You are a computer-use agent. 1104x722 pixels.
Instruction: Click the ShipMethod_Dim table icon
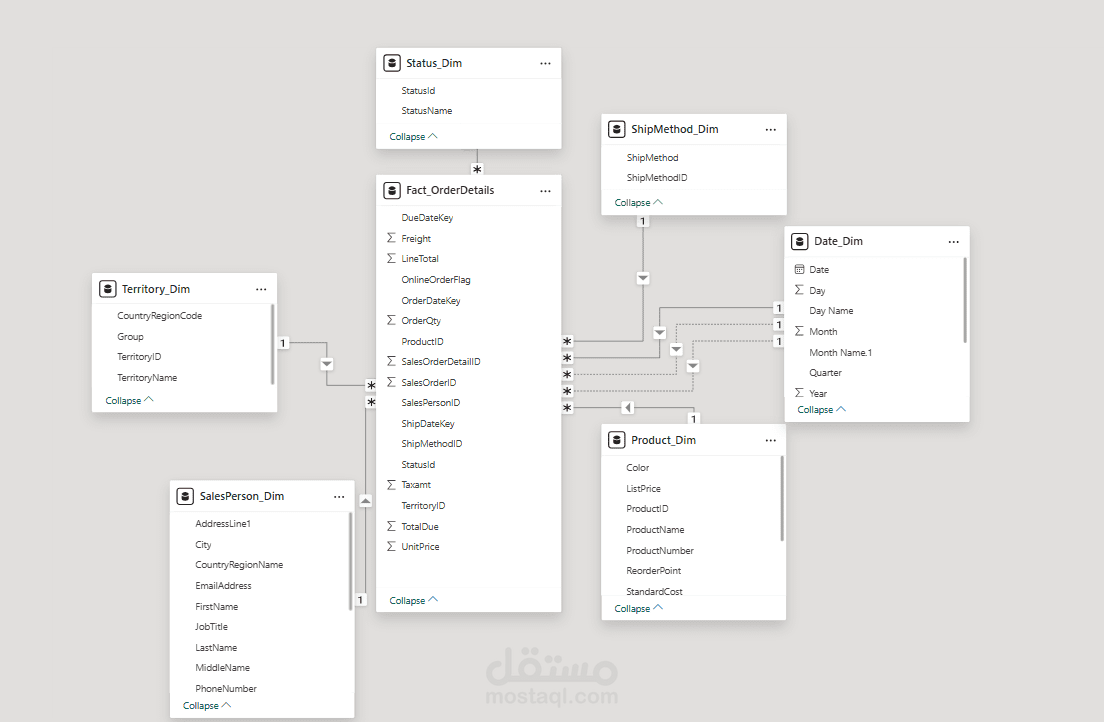pos(616,129)
